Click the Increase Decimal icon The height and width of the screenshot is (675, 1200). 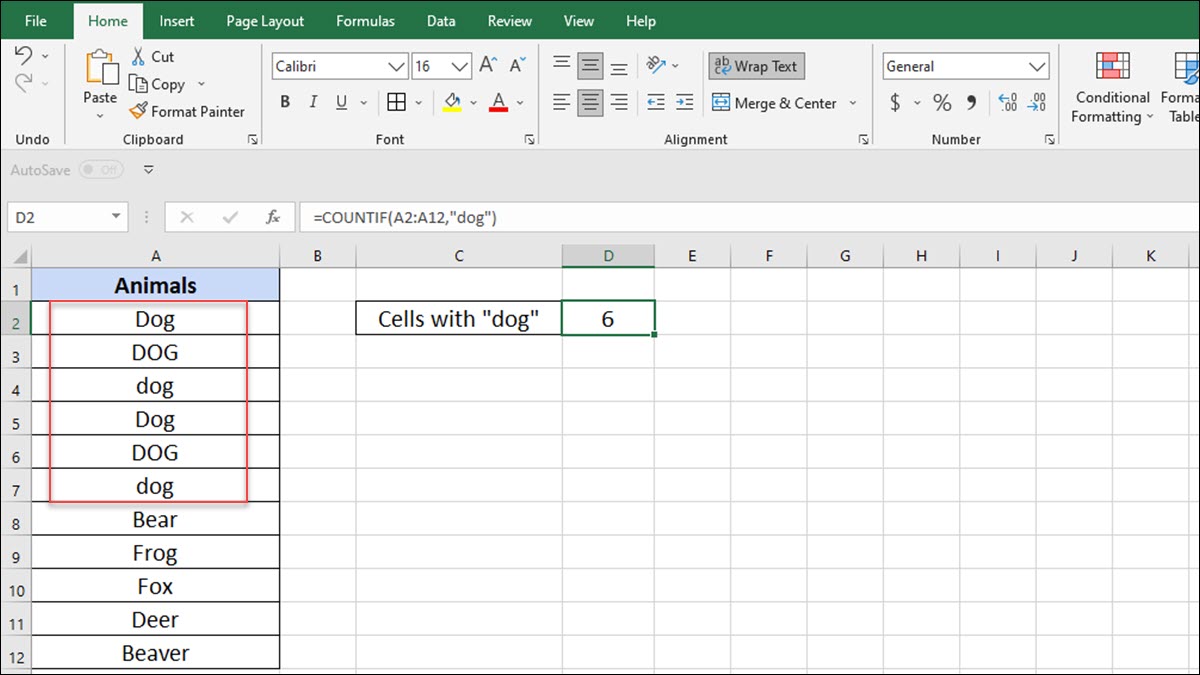(1008, 102)
